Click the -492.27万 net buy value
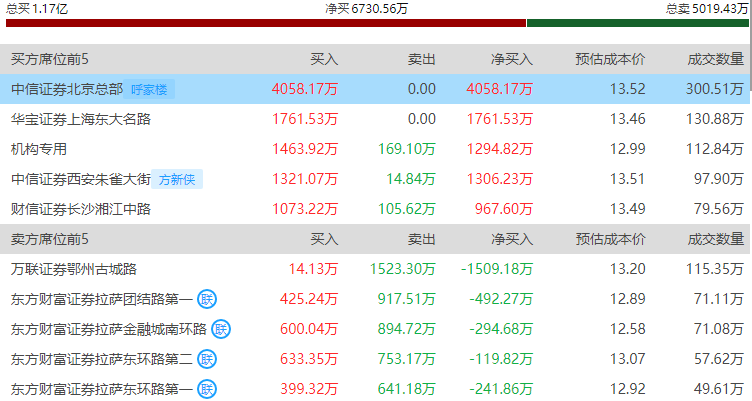 pyautogui.click(x=501, y=299)
